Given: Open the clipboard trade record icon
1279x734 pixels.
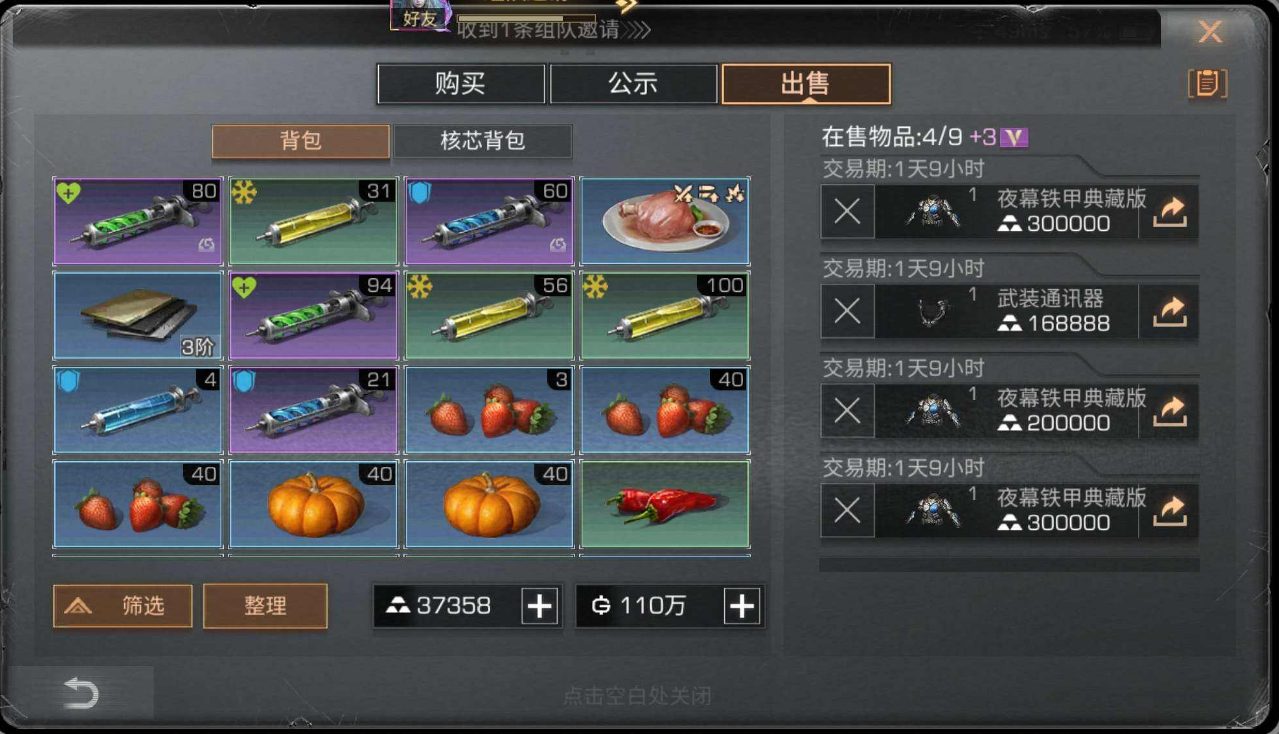Looking at the screenshot, I should click(1207, 84).
